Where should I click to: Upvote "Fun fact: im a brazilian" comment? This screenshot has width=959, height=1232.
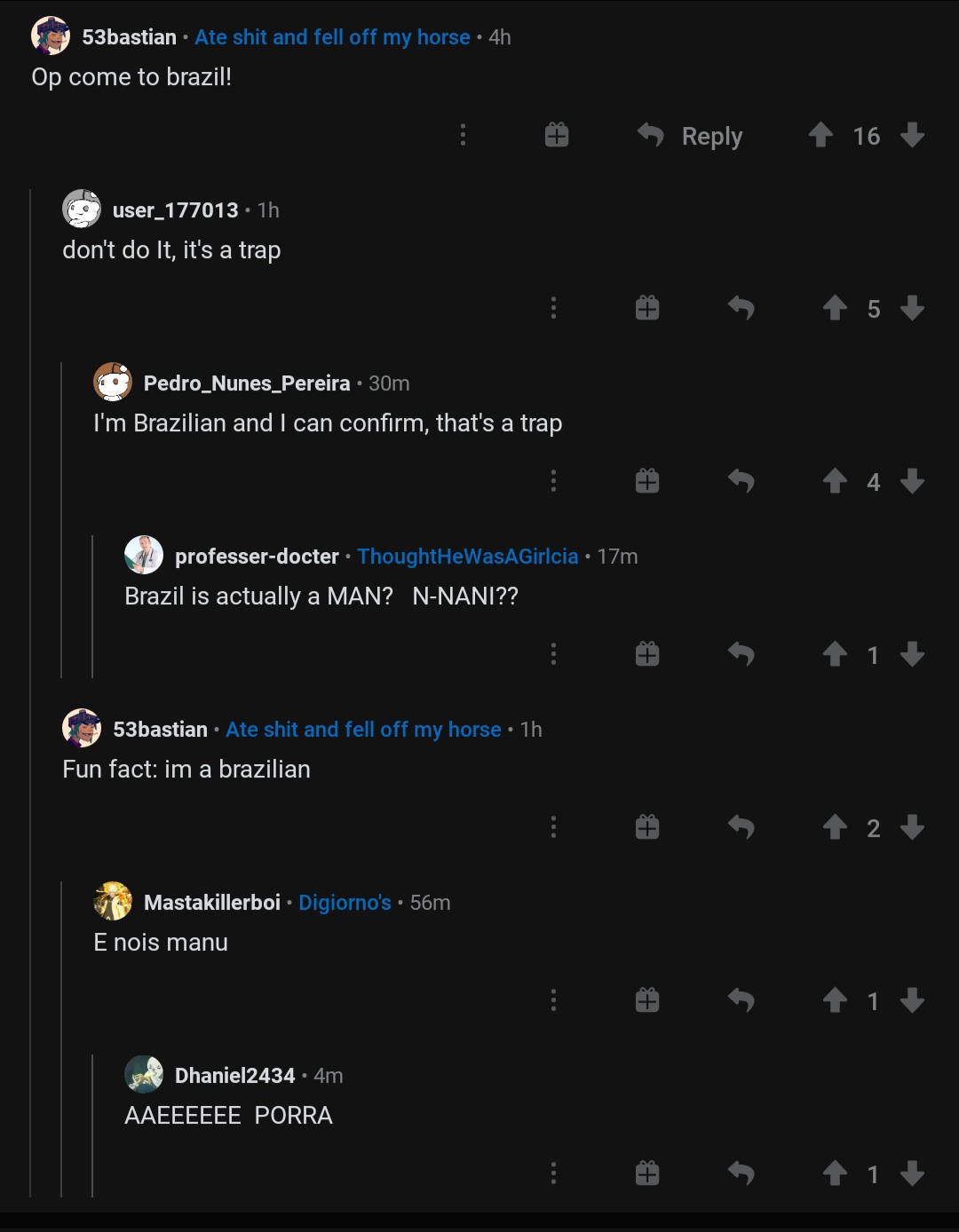[x=835, y=827]
